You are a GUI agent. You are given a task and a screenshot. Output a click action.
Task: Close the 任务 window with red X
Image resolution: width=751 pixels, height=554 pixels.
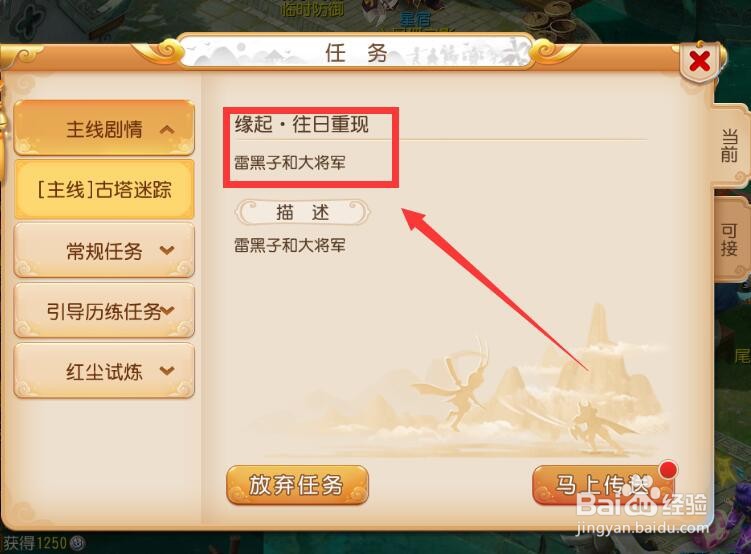[x=699, y=61]
